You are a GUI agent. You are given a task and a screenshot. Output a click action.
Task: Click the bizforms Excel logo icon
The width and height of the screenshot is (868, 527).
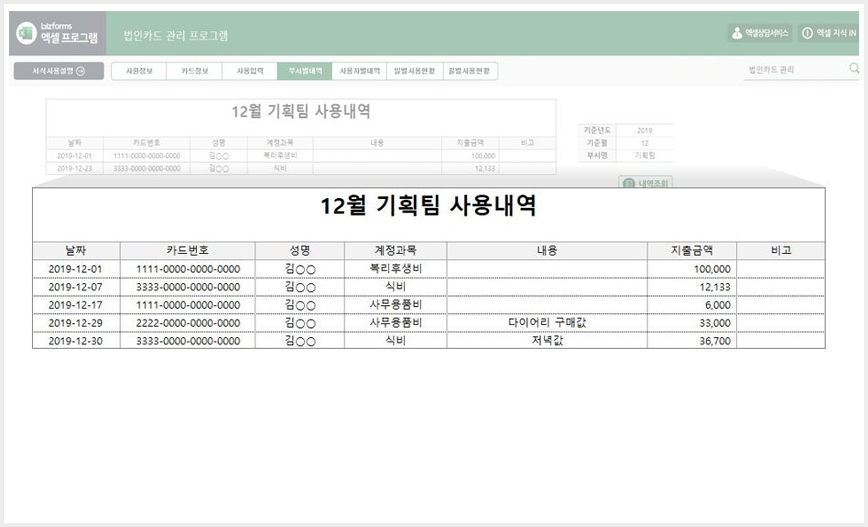click(x=26, y=33)
